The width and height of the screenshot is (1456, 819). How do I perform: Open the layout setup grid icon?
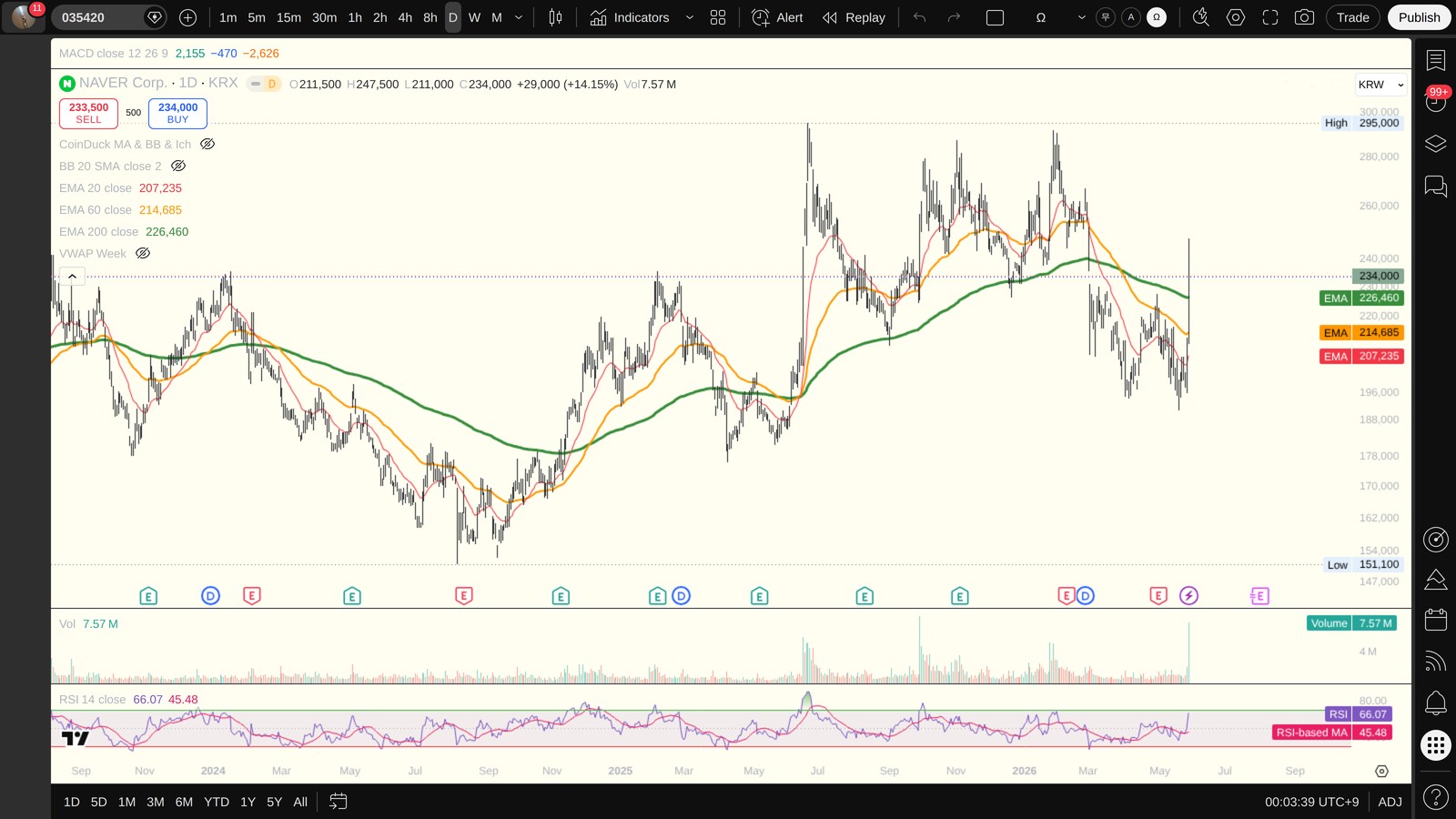(718, 17)
